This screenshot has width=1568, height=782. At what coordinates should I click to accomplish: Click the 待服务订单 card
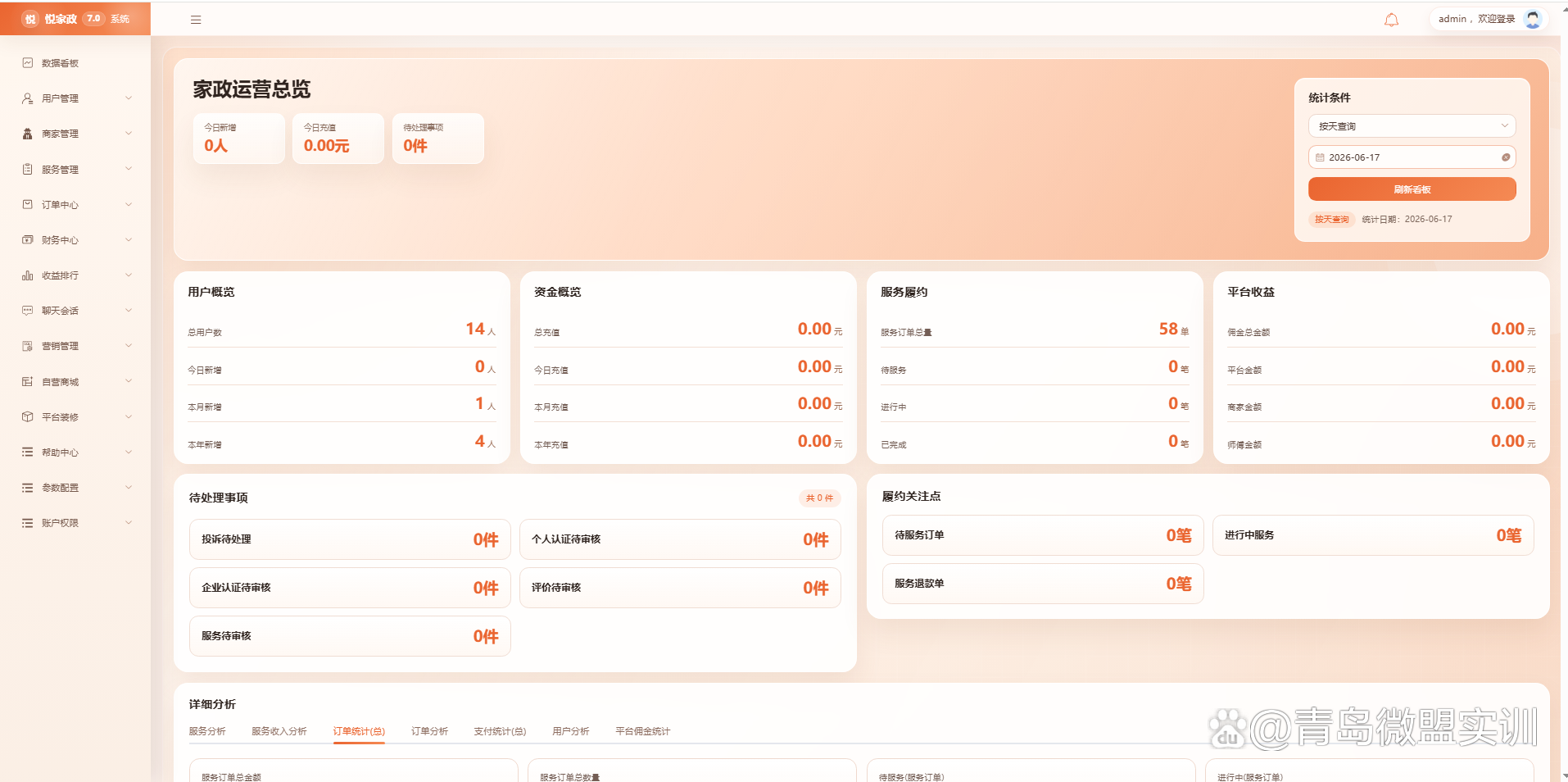[x=1043, y=535]
